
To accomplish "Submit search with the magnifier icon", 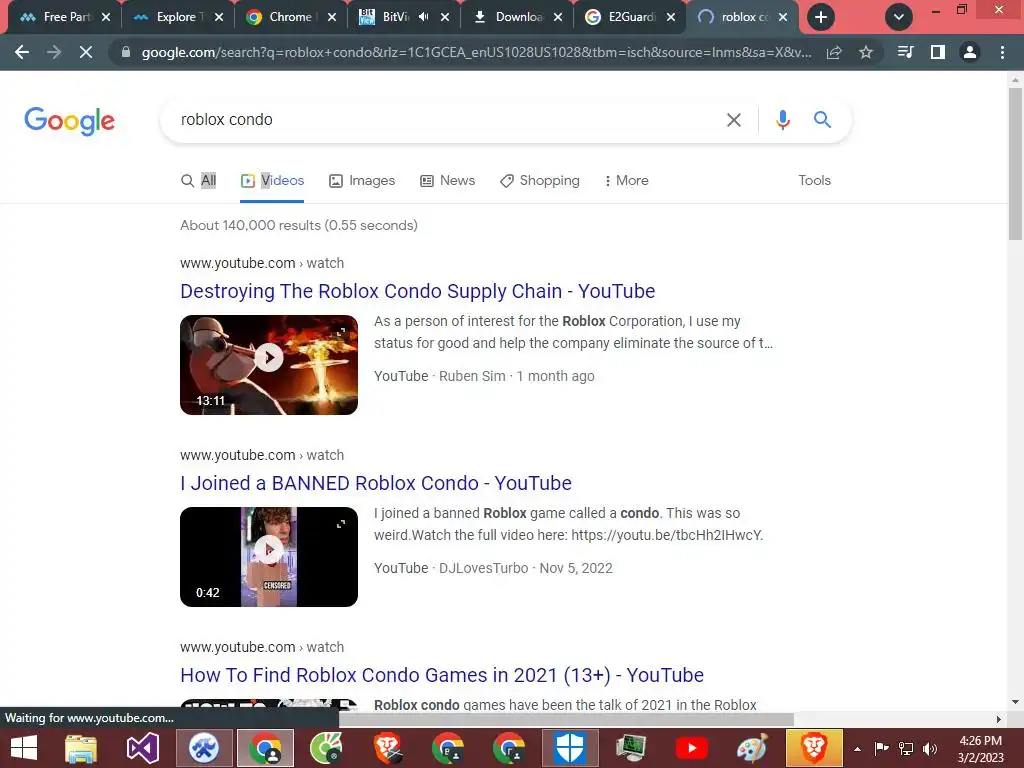I will [x=822, y=120].
